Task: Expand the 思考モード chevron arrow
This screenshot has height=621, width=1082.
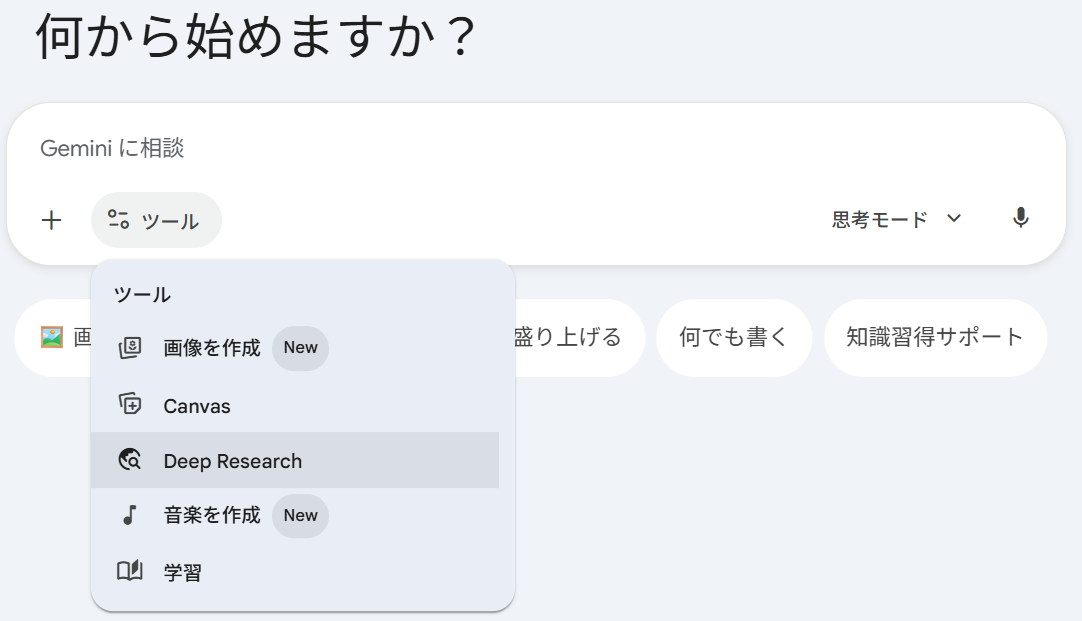Action: click(954, 219)
